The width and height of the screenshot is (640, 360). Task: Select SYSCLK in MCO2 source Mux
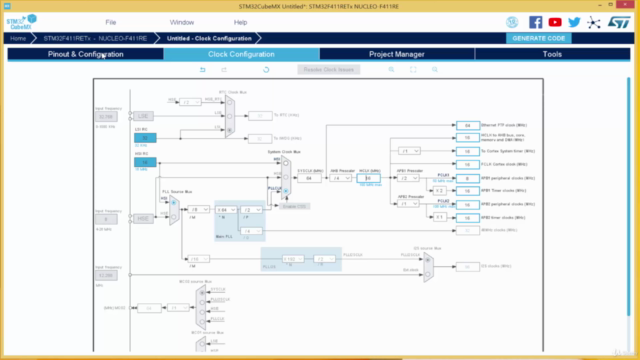[x=202, y=293]
